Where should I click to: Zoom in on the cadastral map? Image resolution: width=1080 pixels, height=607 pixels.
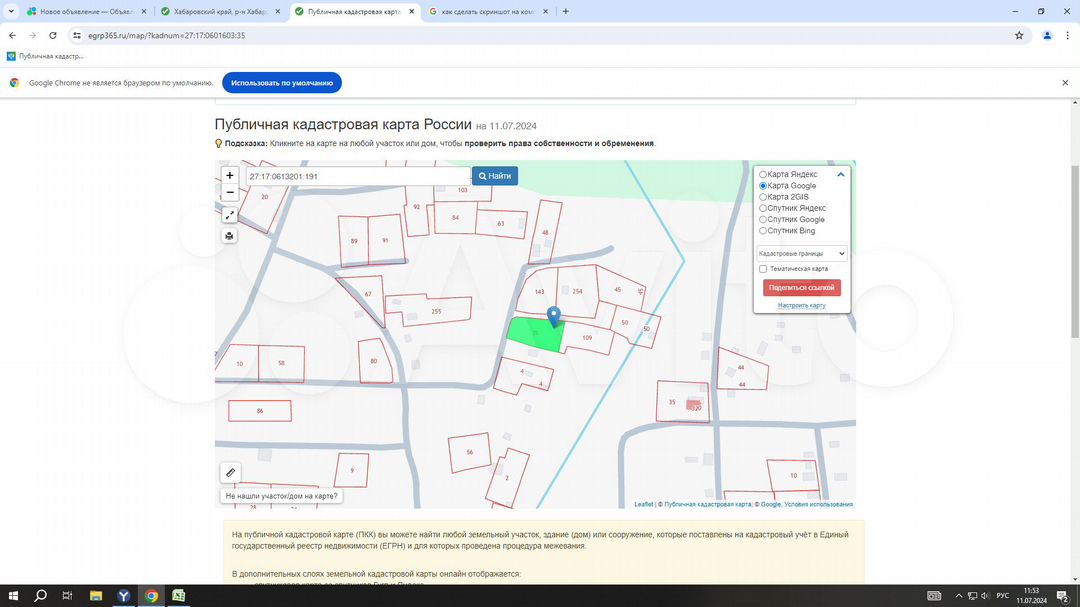pos(230,175)
